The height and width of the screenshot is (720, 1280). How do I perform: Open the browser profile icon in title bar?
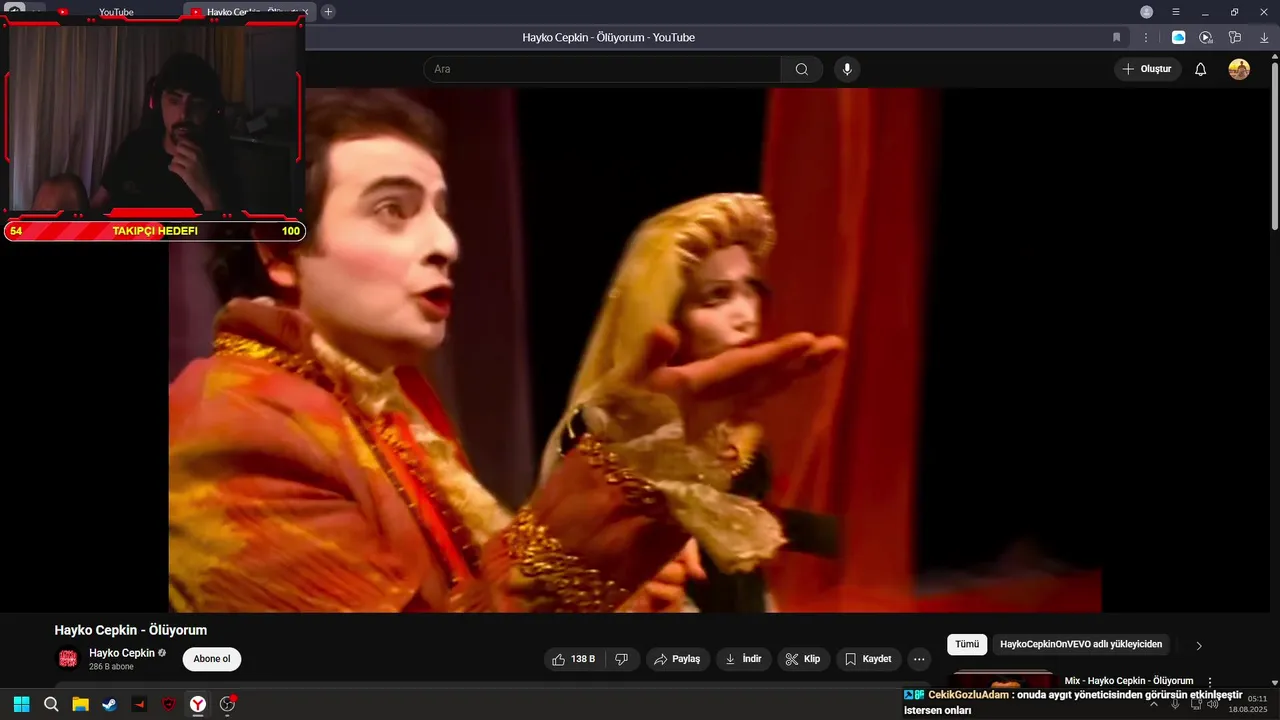(x=1147, y=12)
